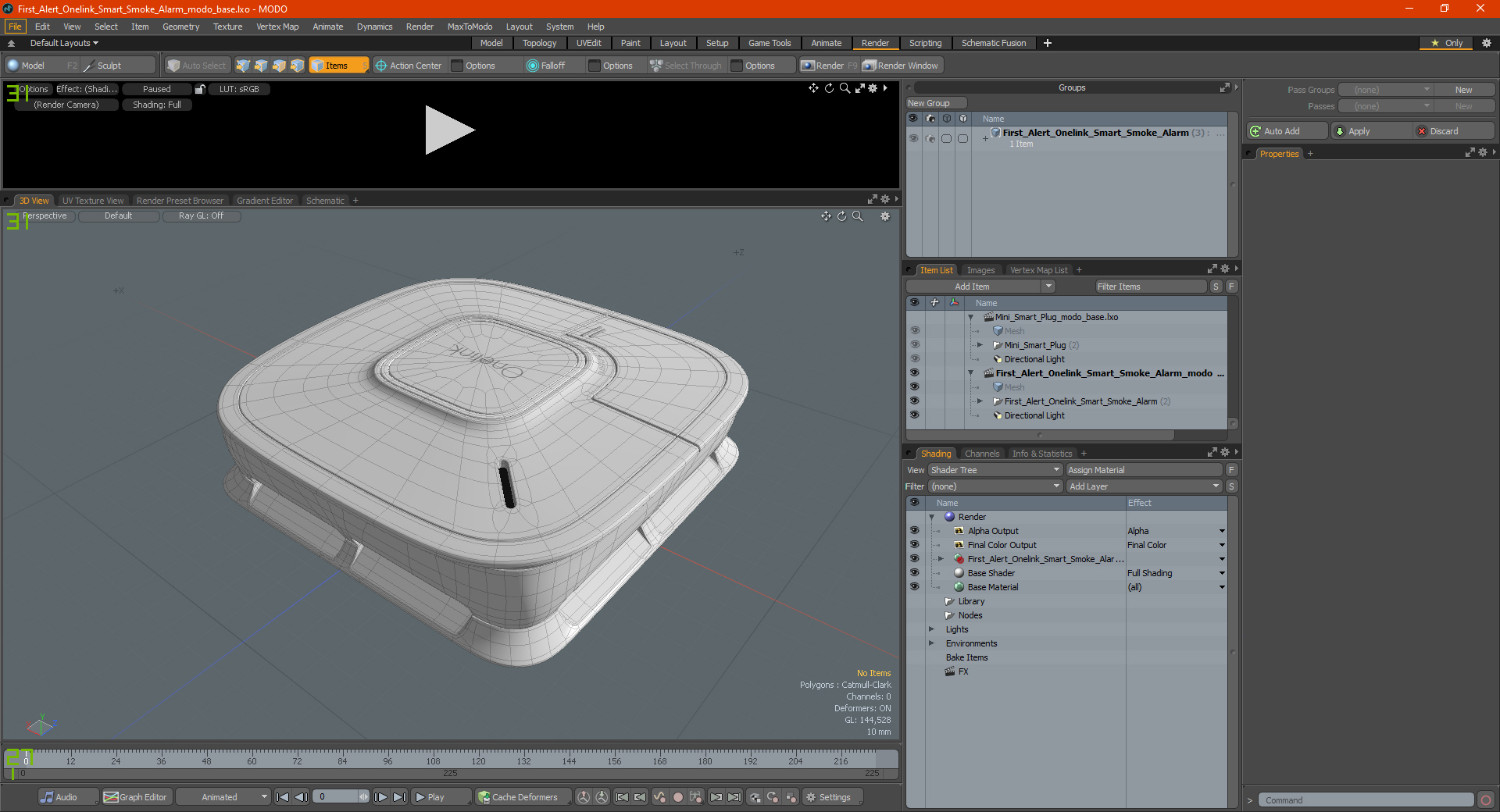Viewport: 1500px width, 812px height.
Task: Maximize the render preview panel
Action: click(860, 88)
